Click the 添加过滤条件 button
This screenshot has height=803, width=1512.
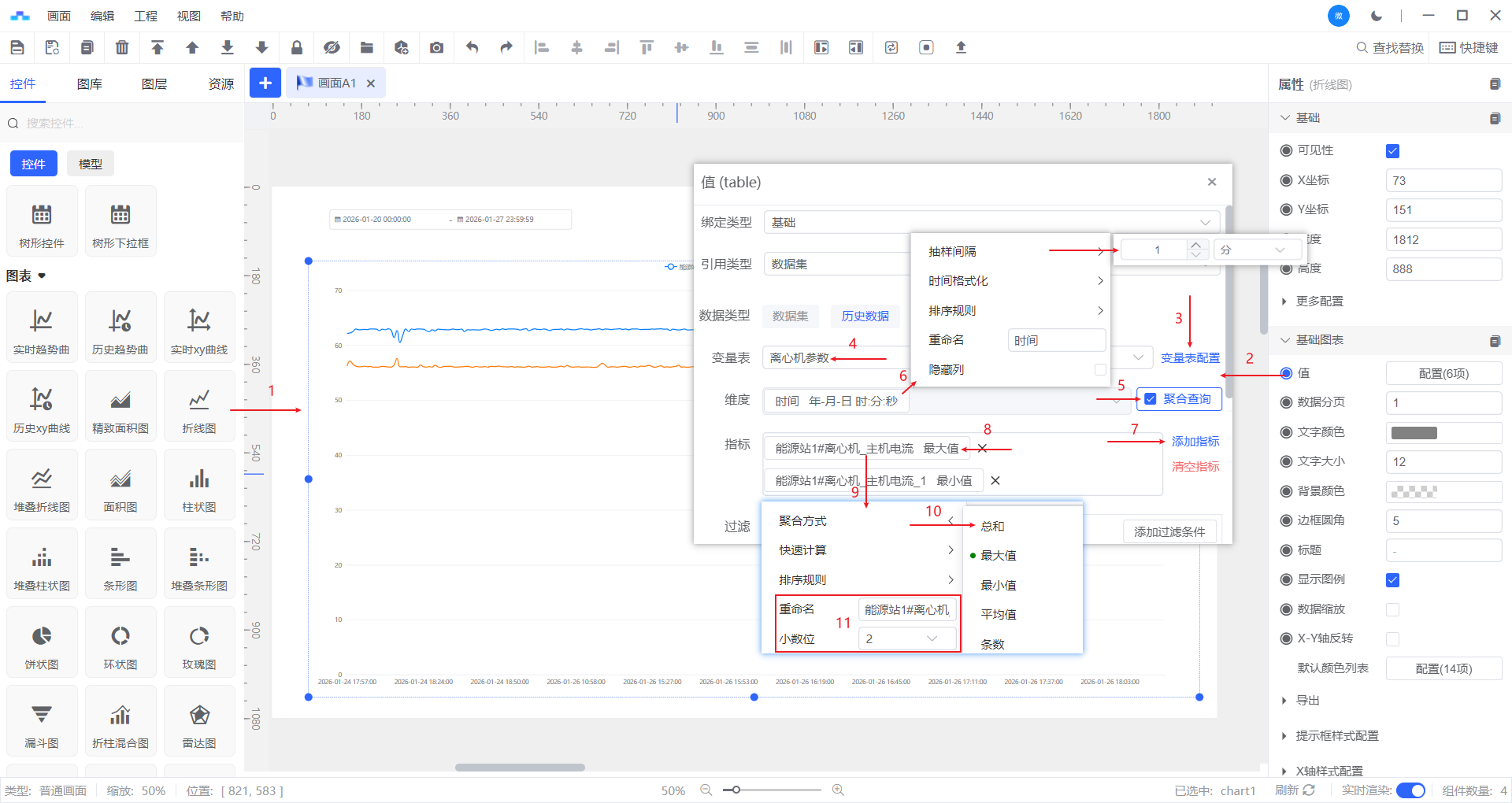pos(1169,532)
